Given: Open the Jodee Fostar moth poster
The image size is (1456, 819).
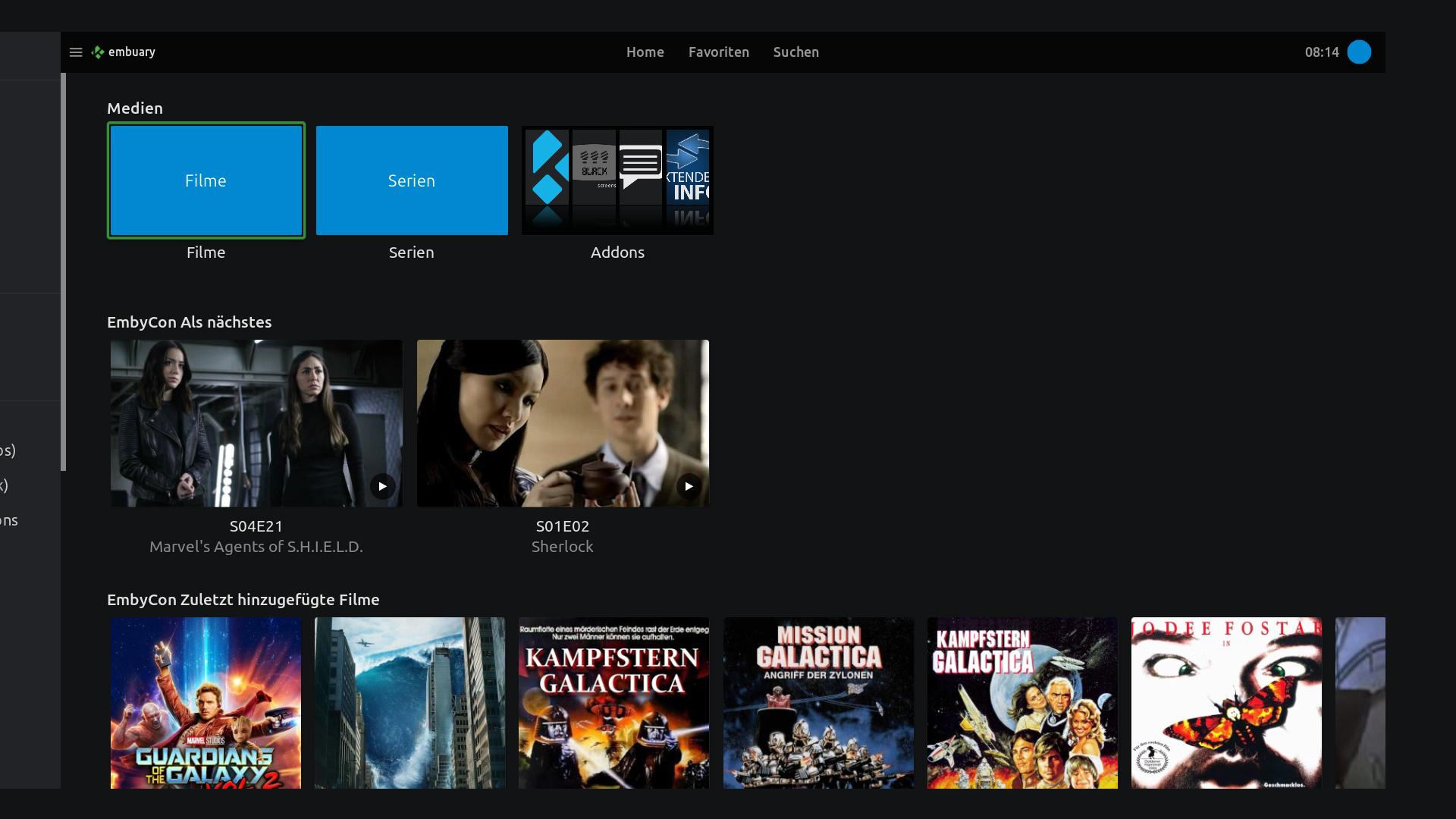Looking at the screenshot, I should coord(1226,703).
